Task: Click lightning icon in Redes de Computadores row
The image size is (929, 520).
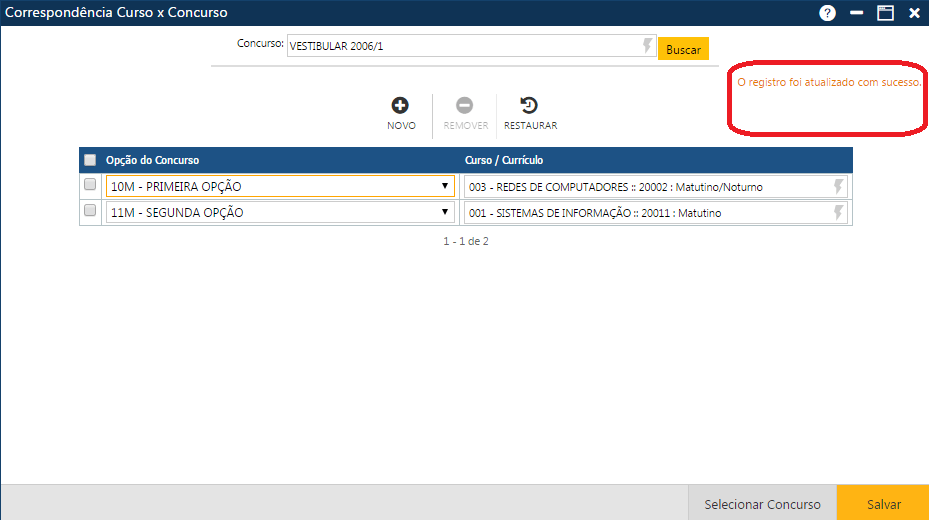Action: point(838,186)
